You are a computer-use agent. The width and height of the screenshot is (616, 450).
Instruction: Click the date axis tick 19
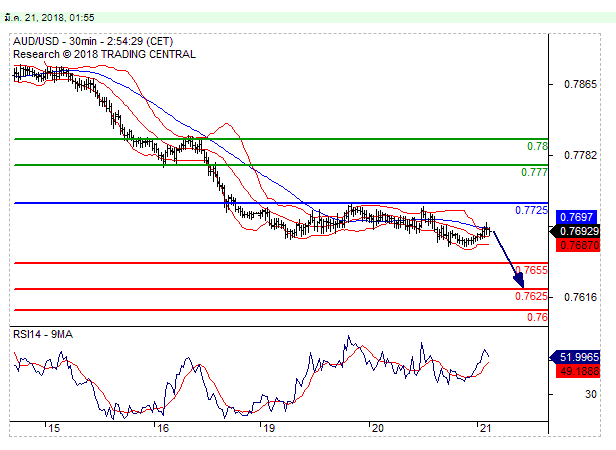tap(269, 428)
